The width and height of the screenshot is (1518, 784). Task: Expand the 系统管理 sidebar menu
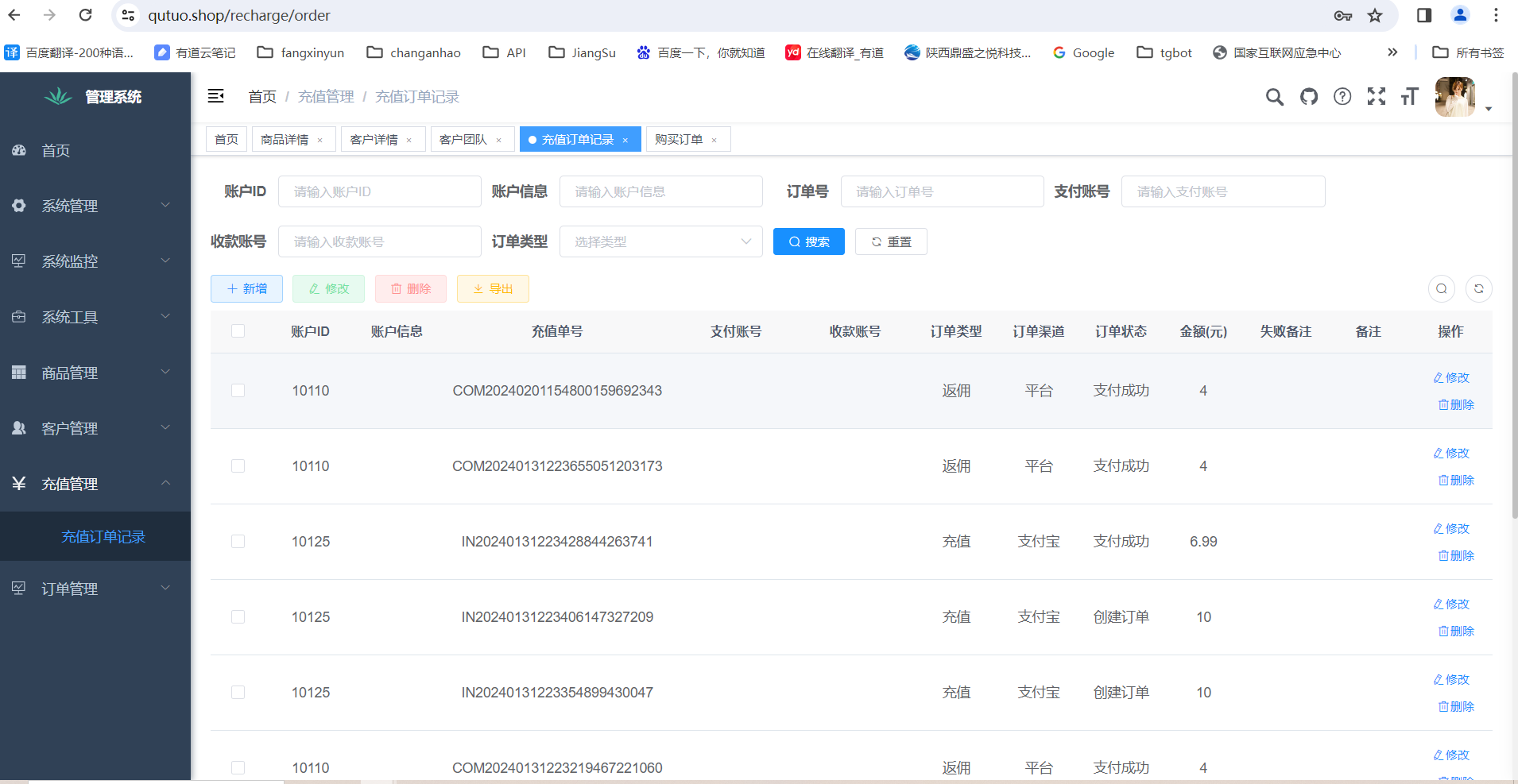coord(95,206)
